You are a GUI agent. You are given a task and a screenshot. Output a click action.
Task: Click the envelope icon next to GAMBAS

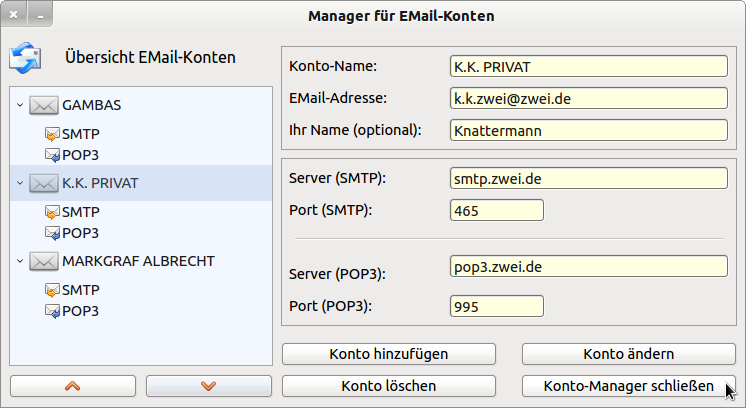pos(43,105)
